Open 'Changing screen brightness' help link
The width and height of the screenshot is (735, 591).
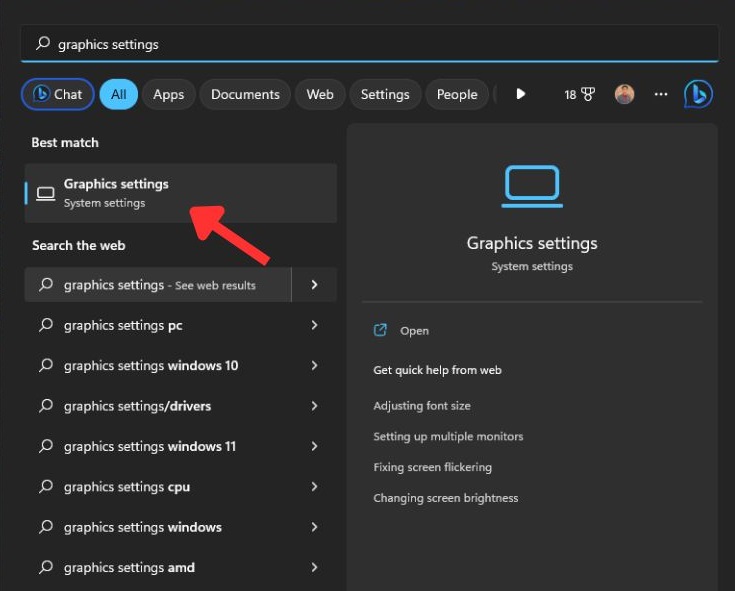[446, 498]
